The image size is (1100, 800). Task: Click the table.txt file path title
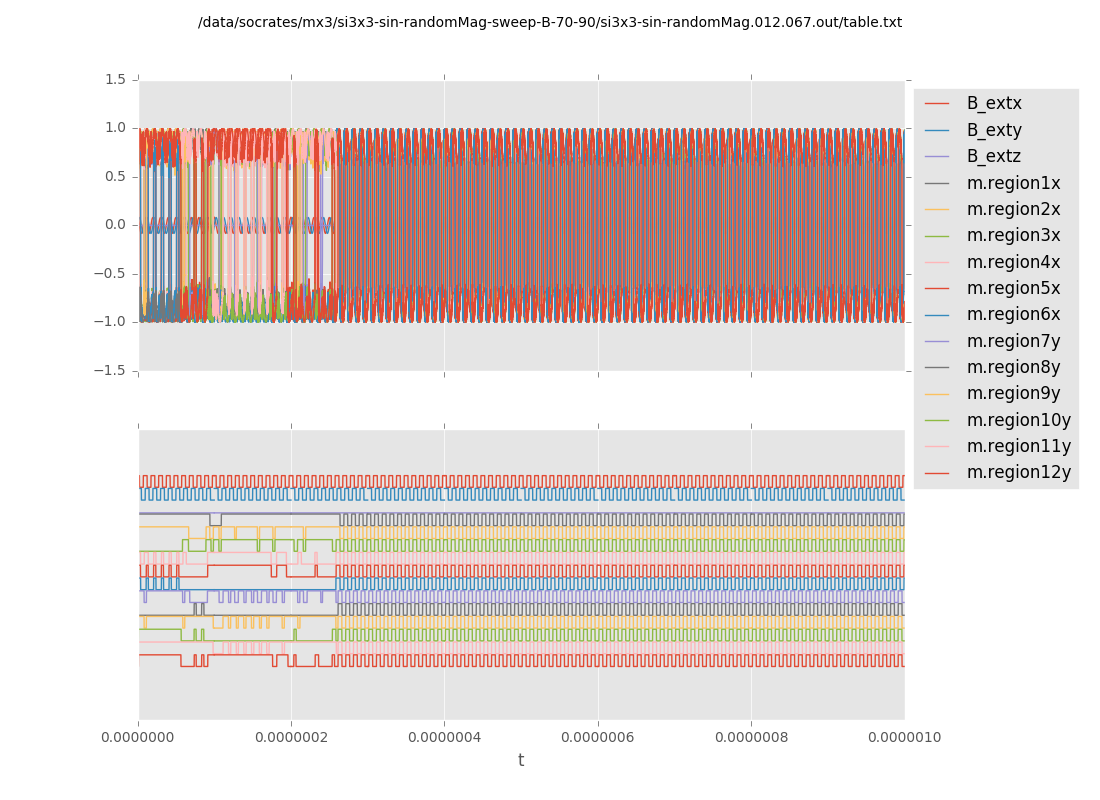(549, 22)
